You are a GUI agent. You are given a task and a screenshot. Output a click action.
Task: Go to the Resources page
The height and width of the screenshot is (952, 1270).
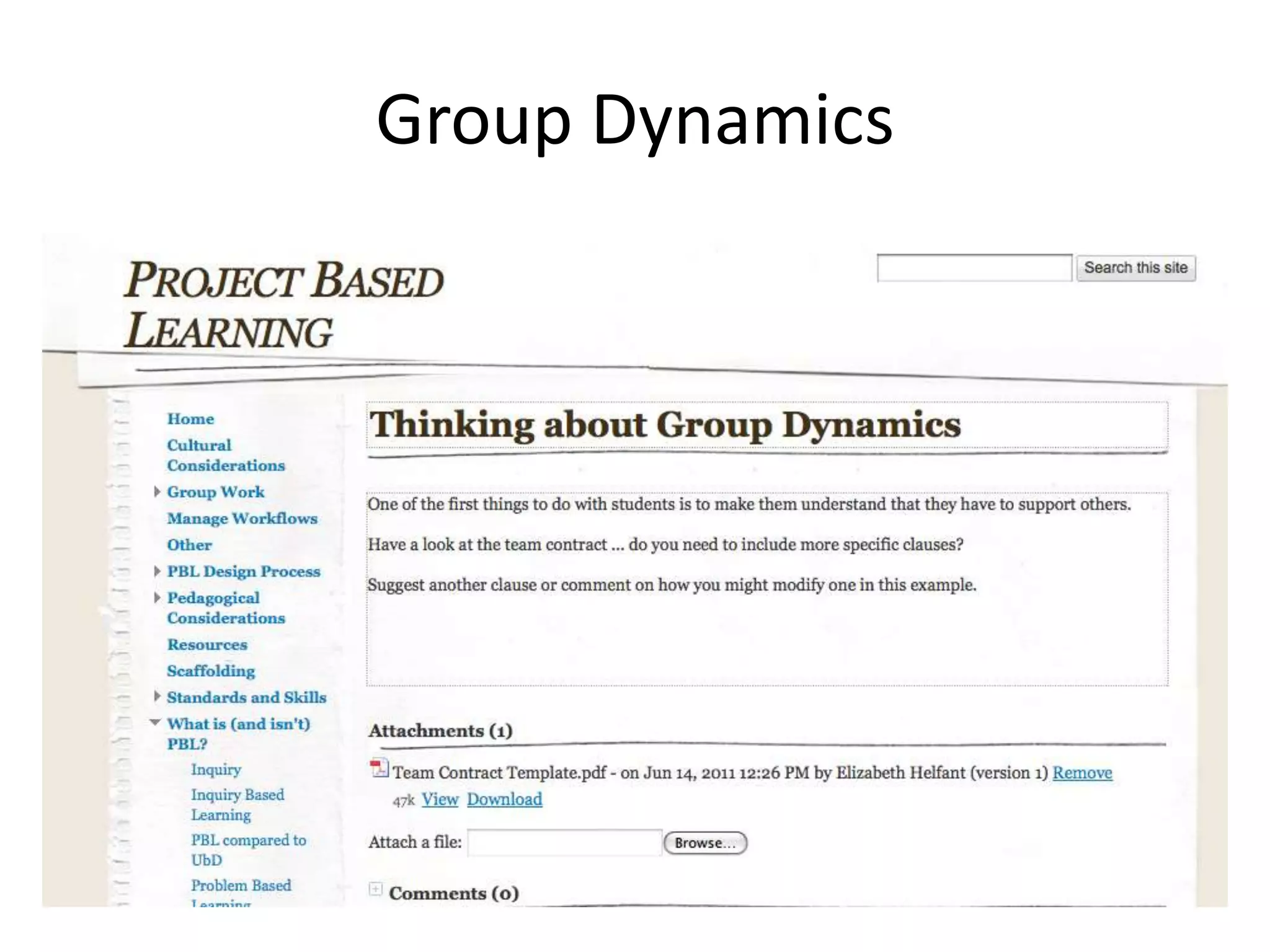[x=207, y=645]
